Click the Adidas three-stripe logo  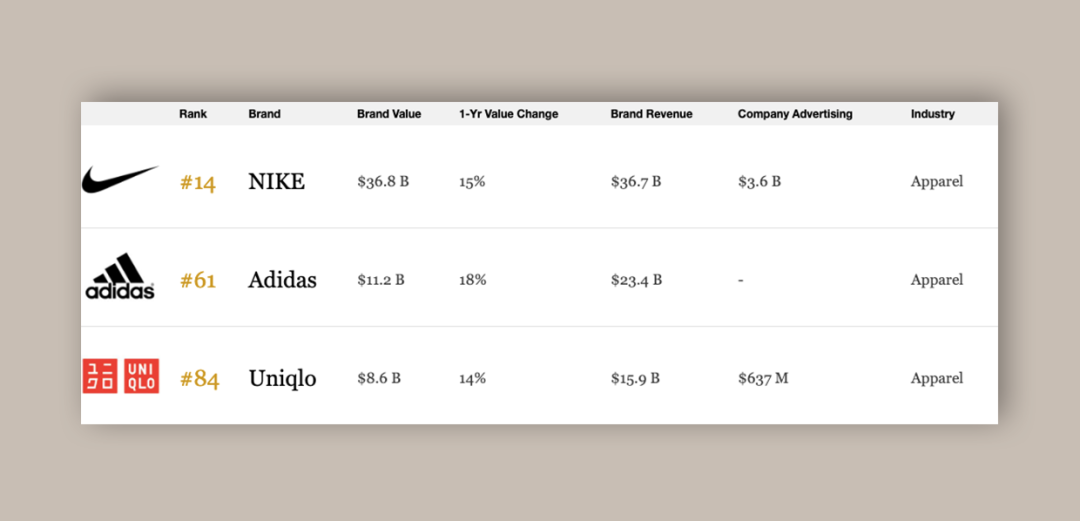tap(120, 277)
